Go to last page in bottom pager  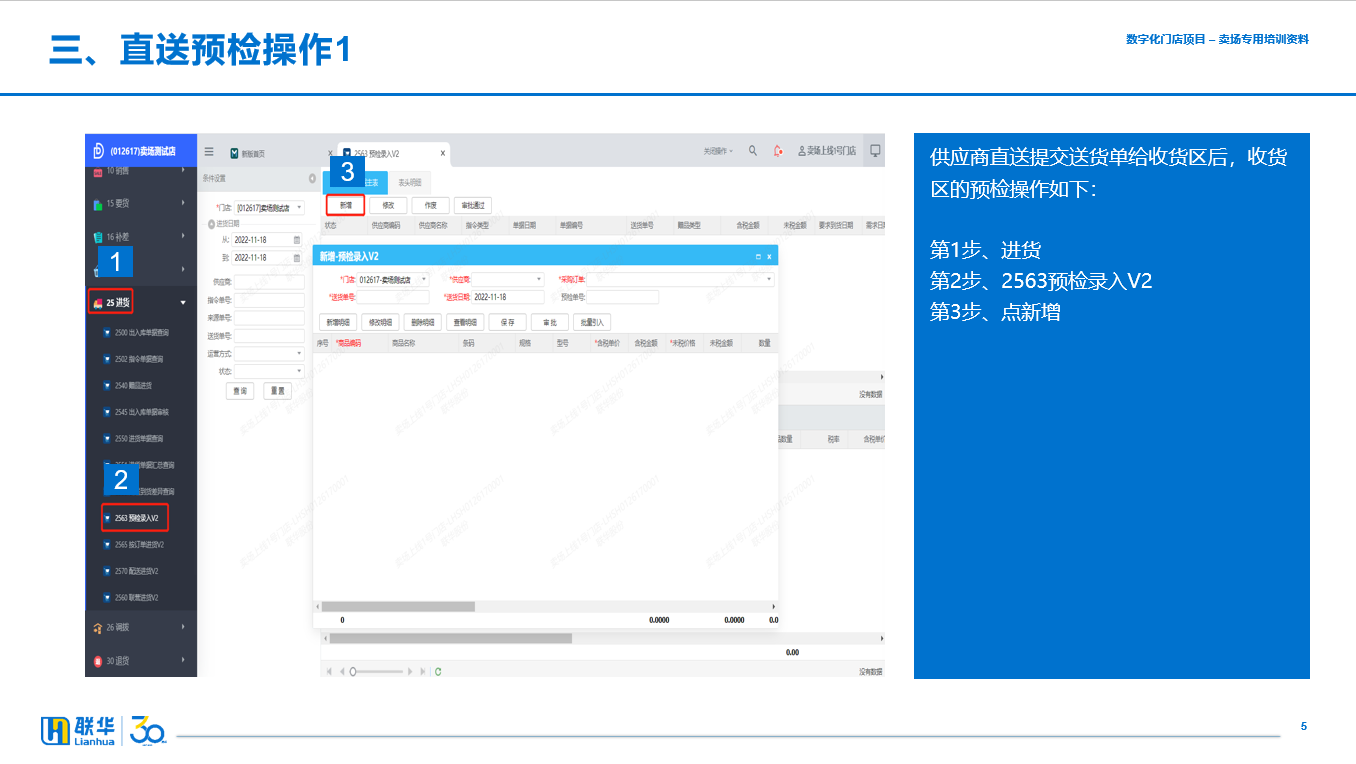click(423, 671)
